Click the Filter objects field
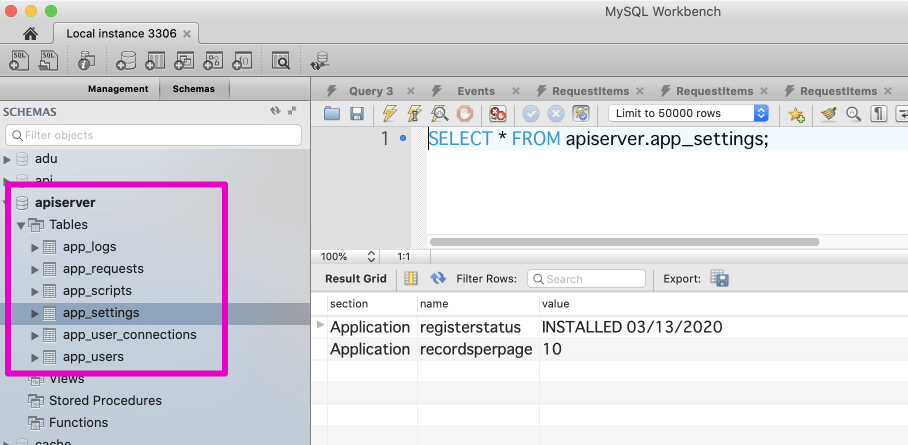Image resolution: width=908 pixels, height=445 pixels. 153,135
